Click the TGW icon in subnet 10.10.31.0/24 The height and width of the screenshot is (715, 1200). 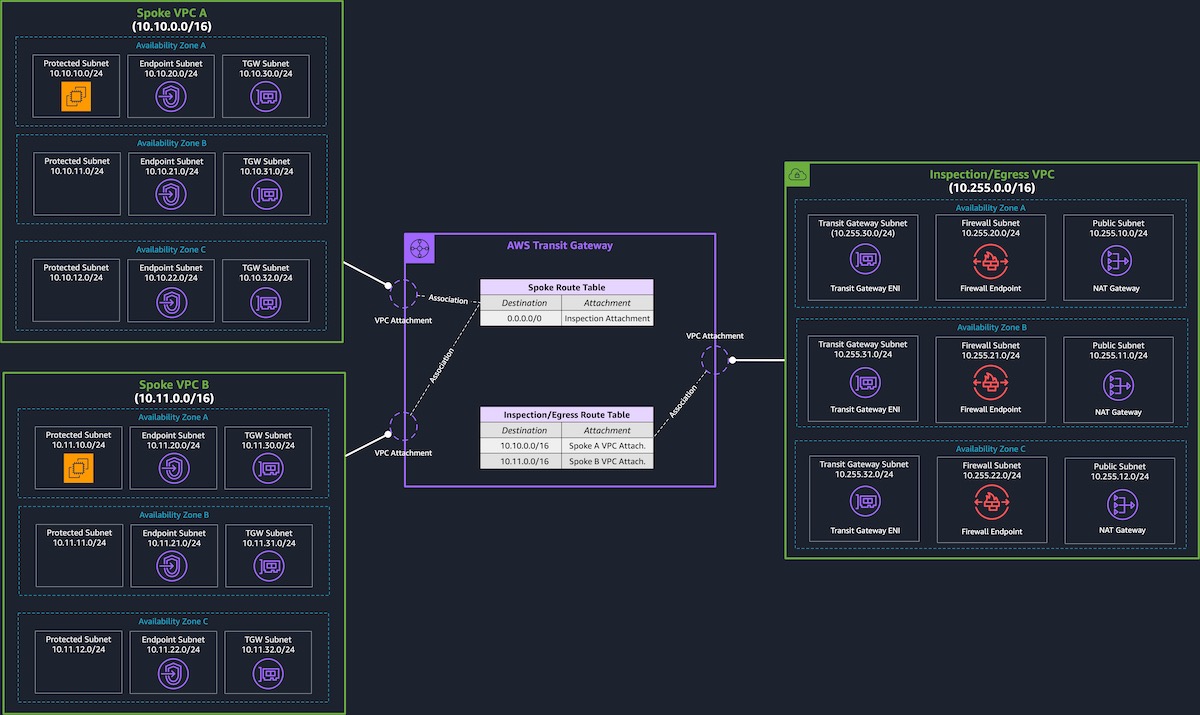265,194
